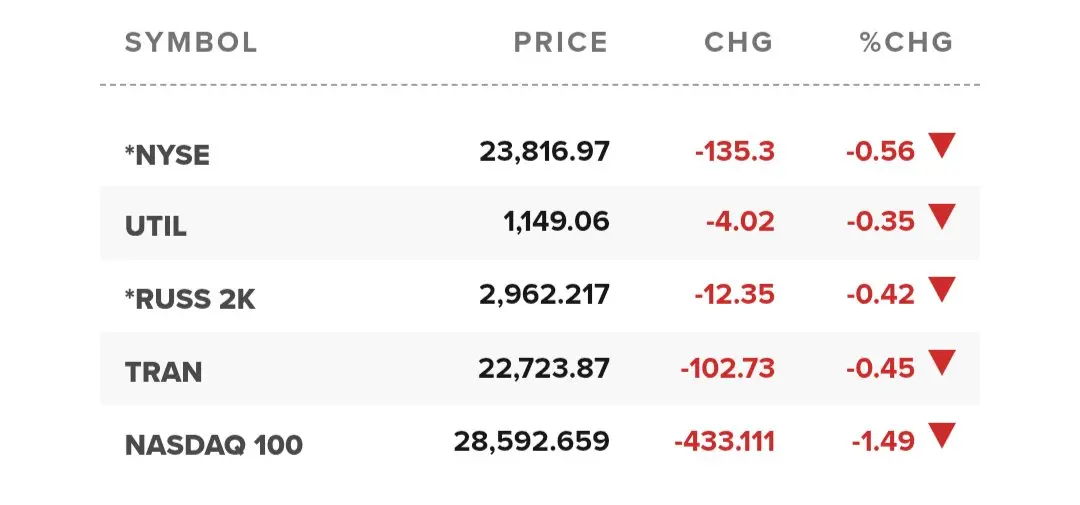1080x505 pixels.
Task: Click TRAN change value -102.73
Action: pyautogui.click(x=727, y=369)
